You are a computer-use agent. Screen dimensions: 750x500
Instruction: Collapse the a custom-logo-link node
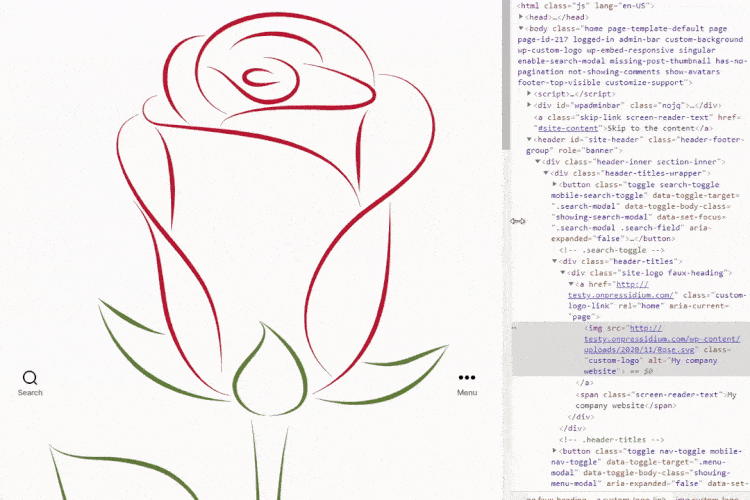(x=571, y=284)
